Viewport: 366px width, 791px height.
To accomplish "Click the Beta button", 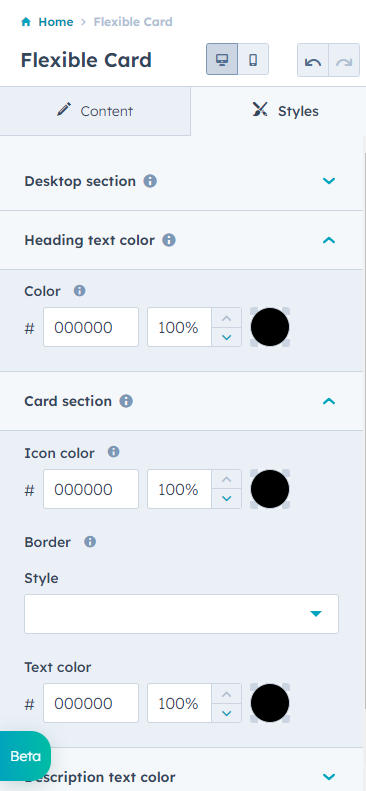I will [x=25, y=756].
